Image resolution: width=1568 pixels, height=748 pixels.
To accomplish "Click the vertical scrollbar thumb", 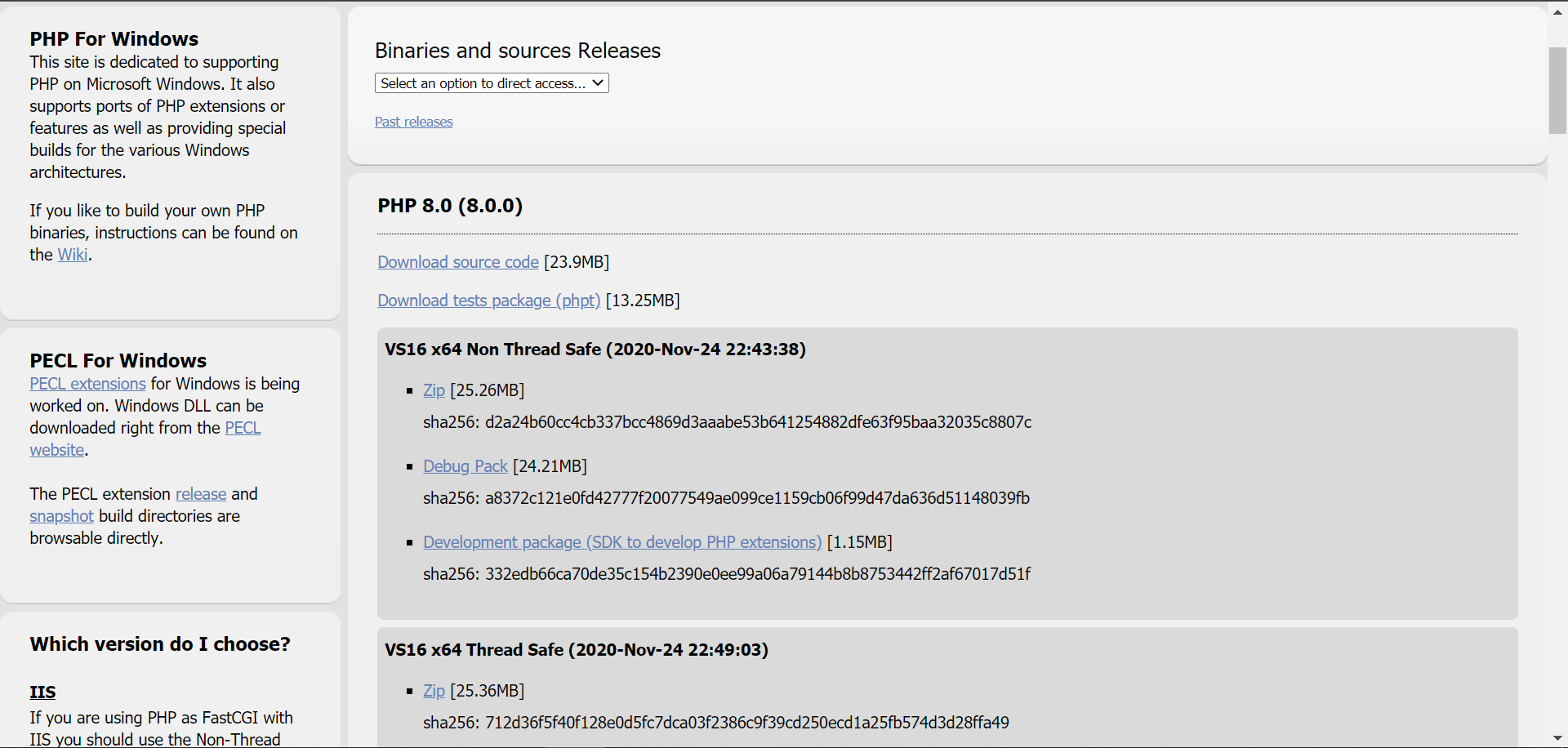I will [1557, 90].
